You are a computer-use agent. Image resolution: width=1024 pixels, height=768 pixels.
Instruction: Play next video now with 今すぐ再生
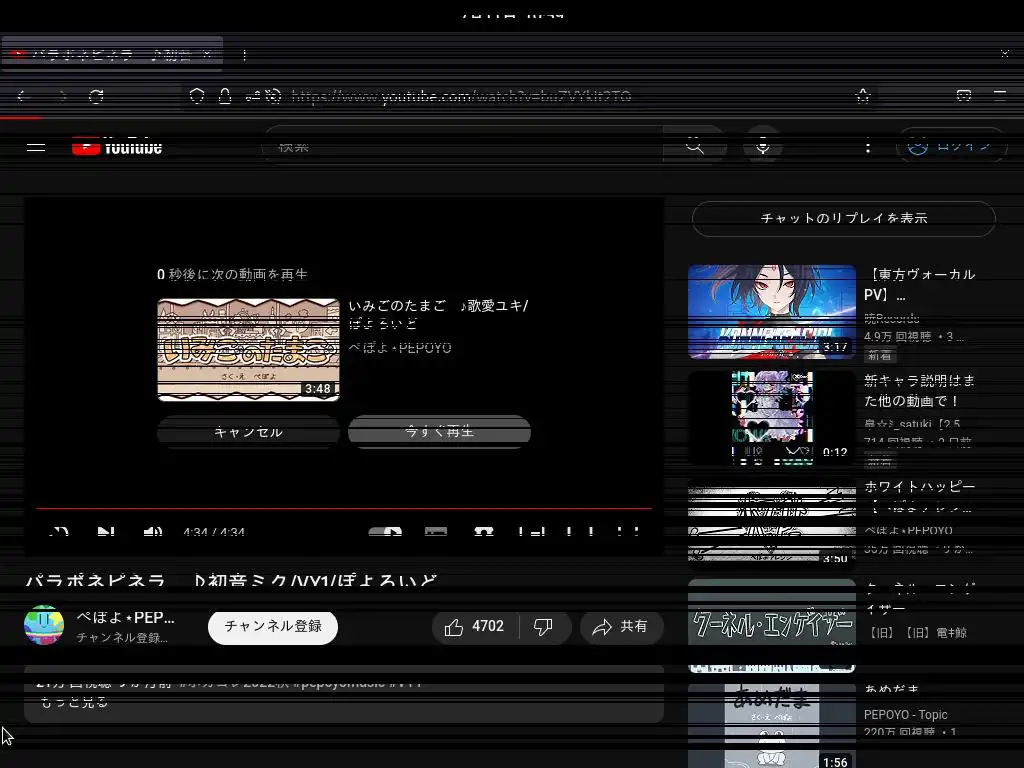click(440, 432)
